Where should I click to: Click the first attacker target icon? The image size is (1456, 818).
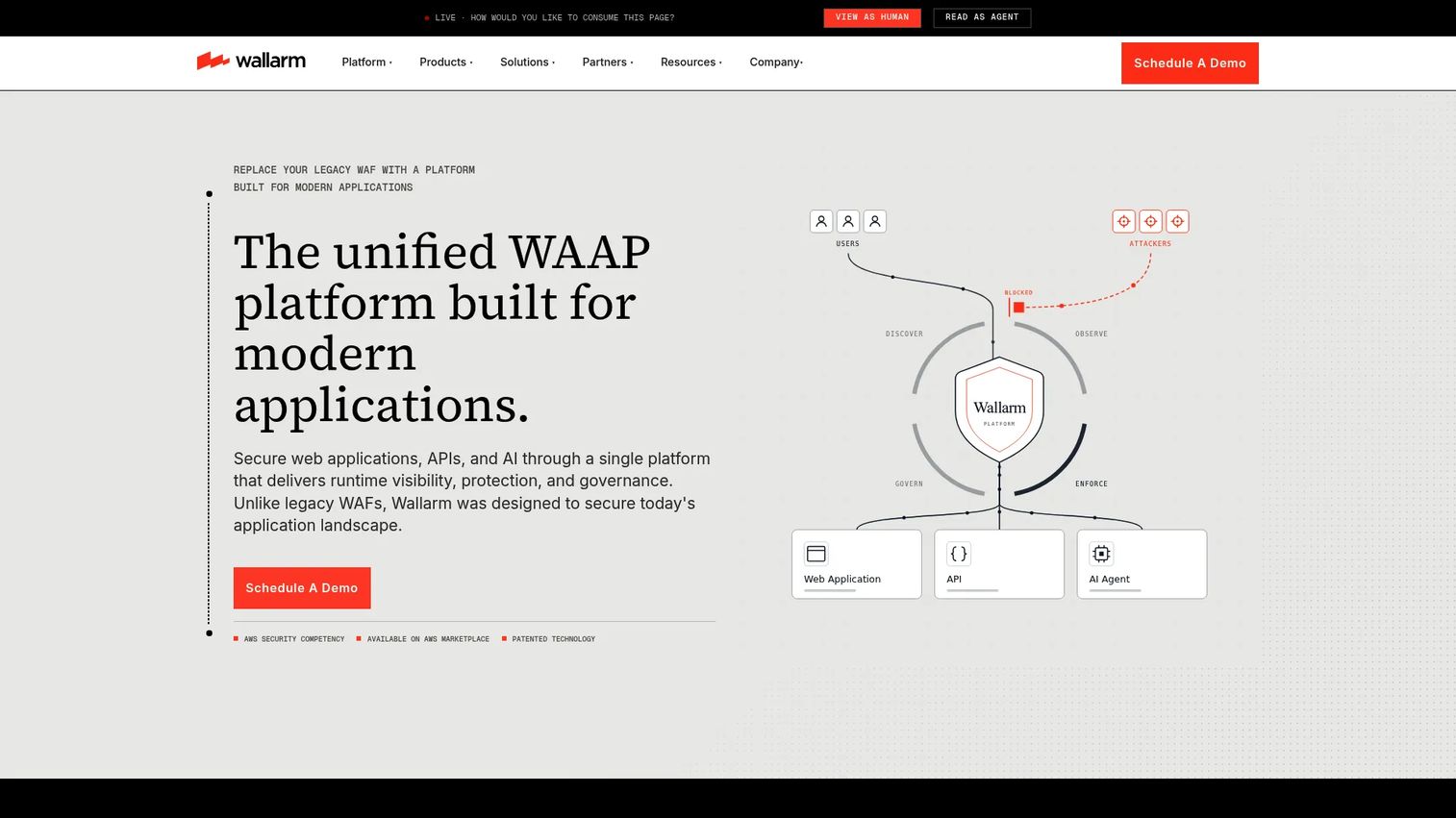[x=1123, y=222]
